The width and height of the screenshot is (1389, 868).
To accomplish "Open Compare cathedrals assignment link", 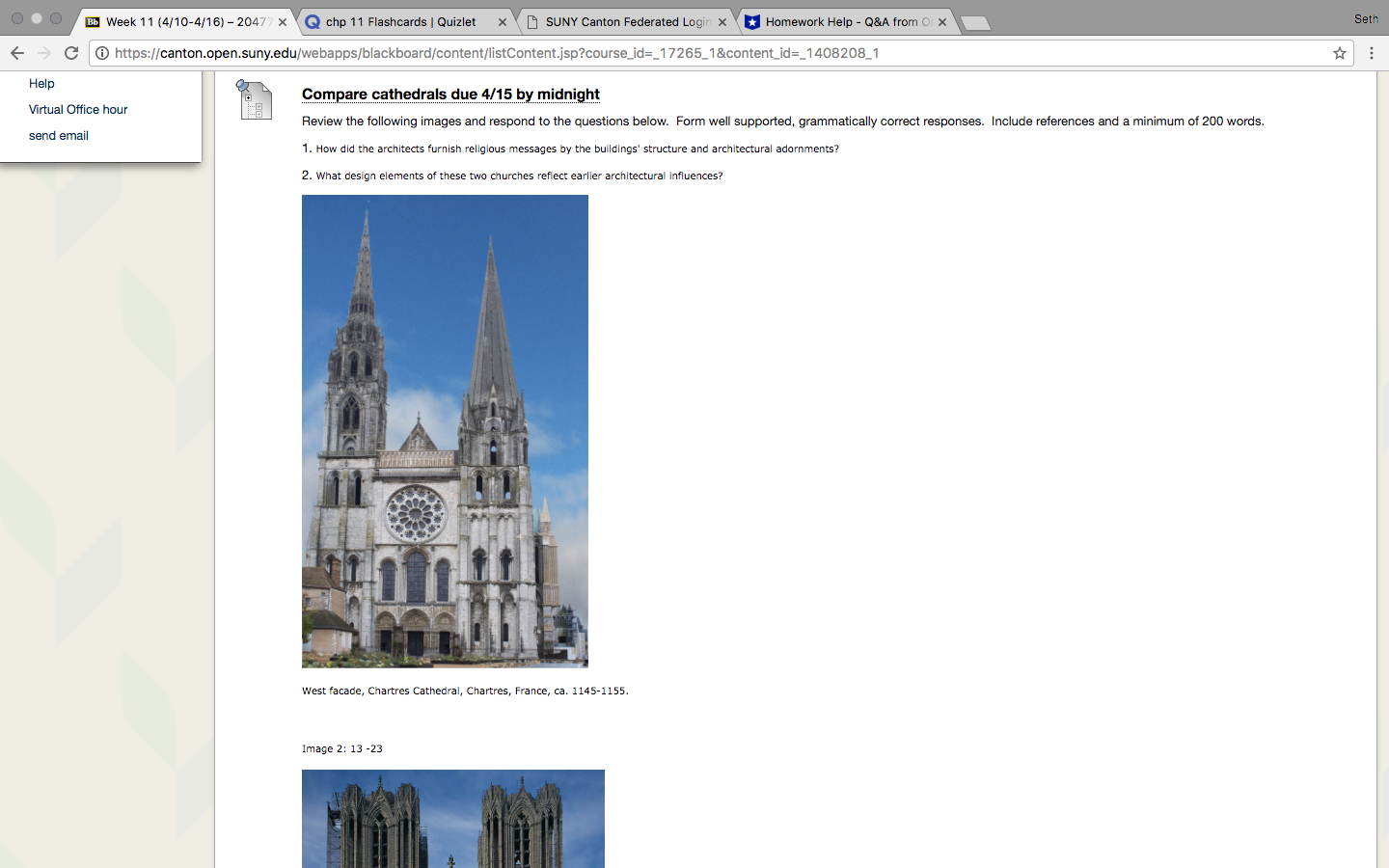I will 450,94.
